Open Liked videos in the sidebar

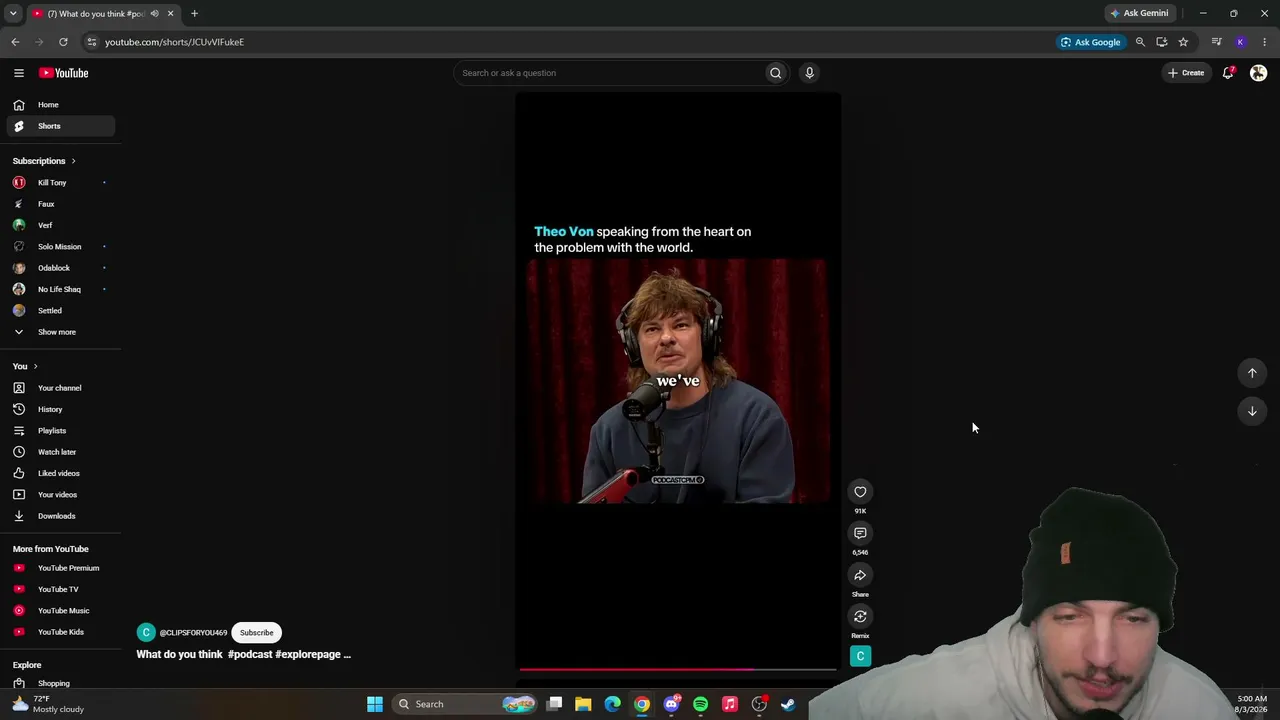pos(59,473)
